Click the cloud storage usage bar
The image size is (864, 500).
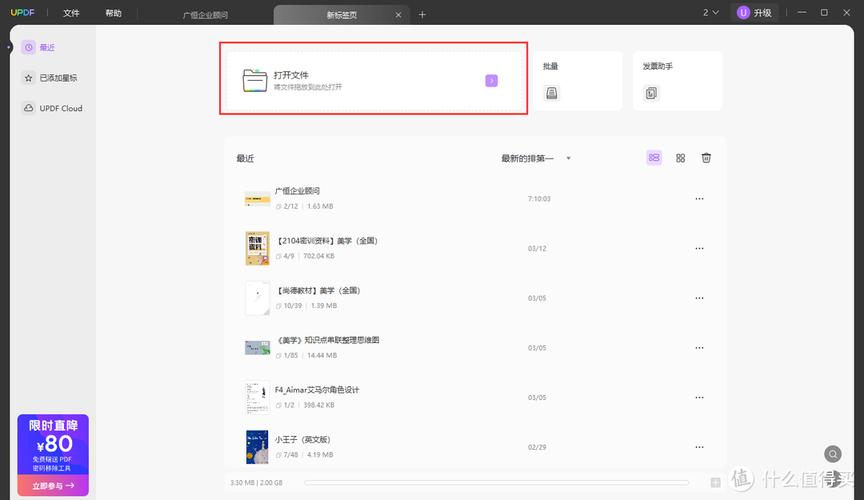496,482
